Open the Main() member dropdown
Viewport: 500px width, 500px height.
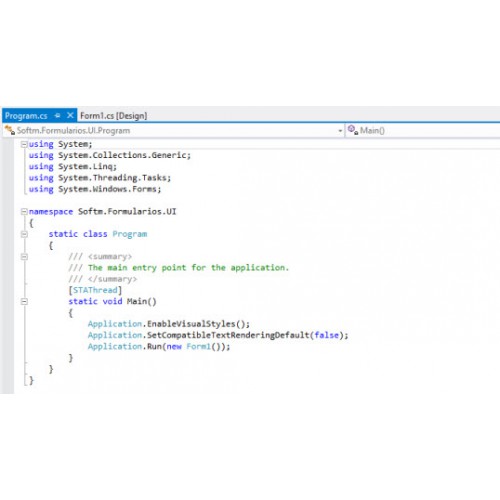point(423,130)
